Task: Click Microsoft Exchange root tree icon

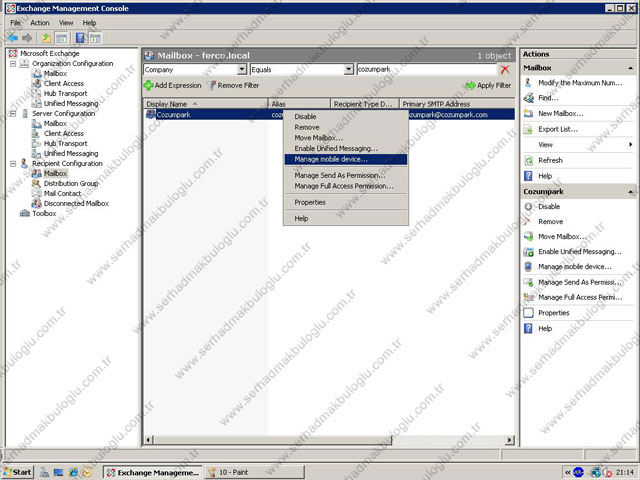Action: (x=13, y=53)
